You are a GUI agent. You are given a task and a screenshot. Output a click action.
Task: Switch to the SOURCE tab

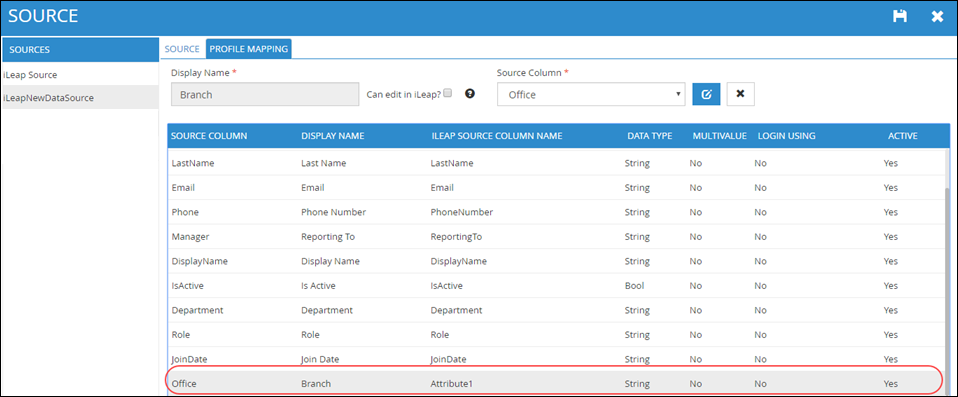pos(182,49)
